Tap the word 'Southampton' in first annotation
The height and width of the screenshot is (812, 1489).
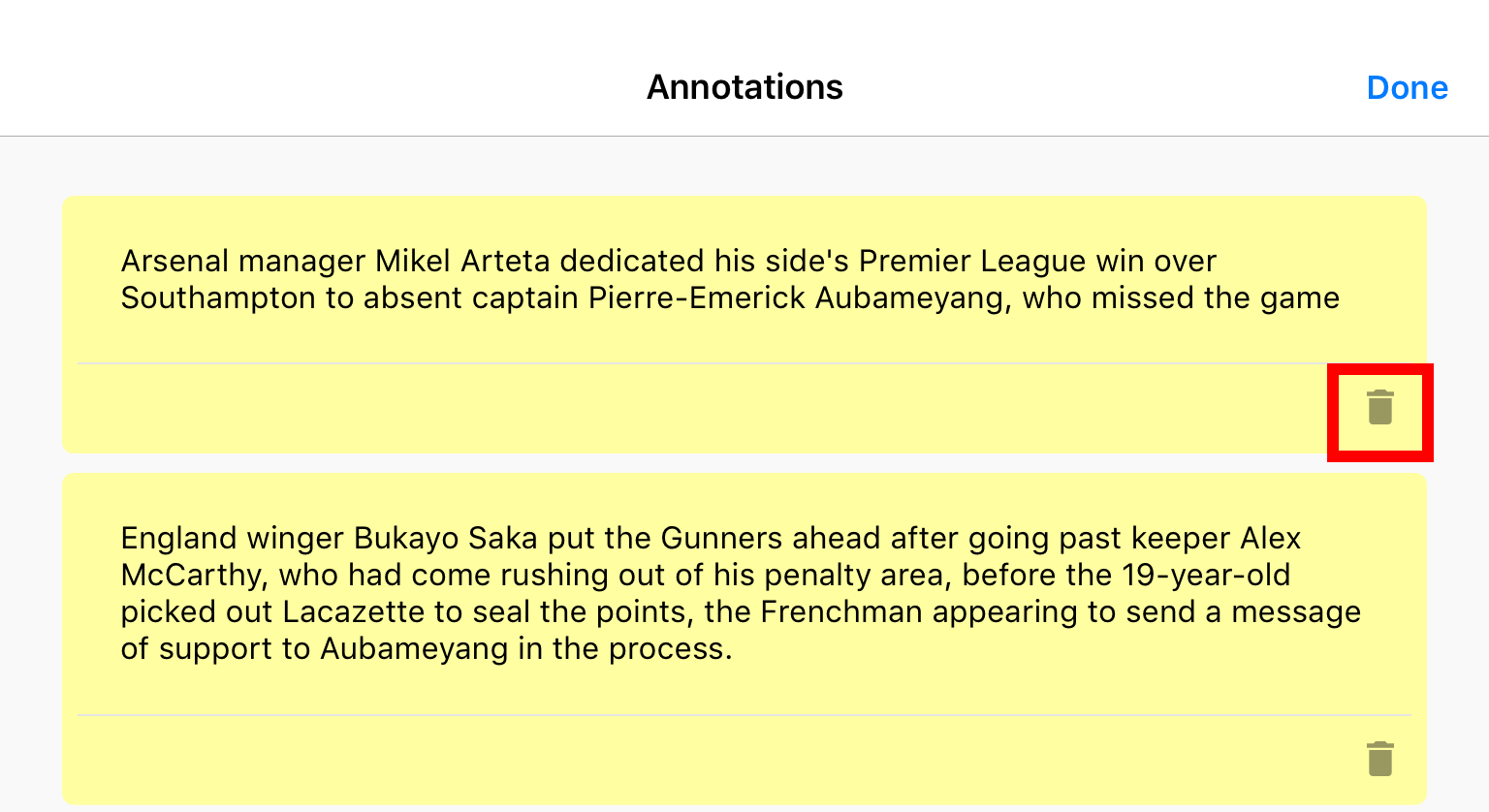point(218,298)
